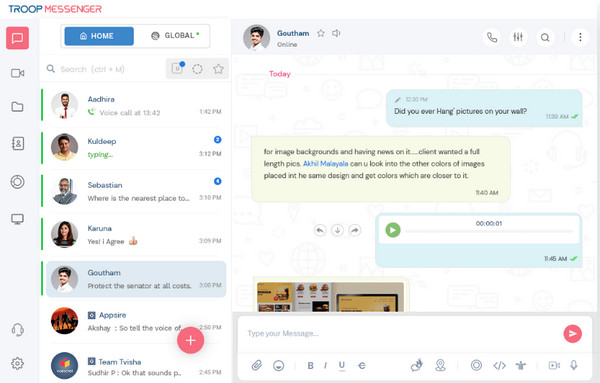Toggle italic formatting
This screenshot has height=383, width=600.
(325, 366)
